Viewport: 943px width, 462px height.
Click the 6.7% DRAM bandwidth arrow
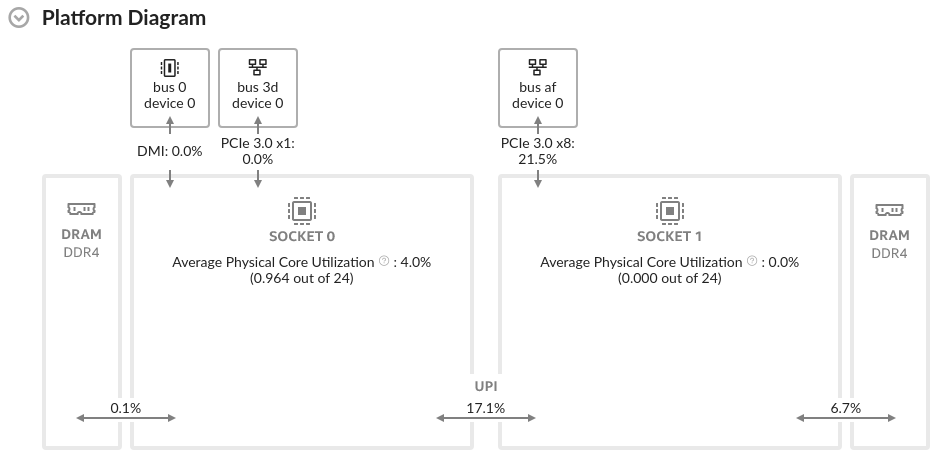point(845,418)
